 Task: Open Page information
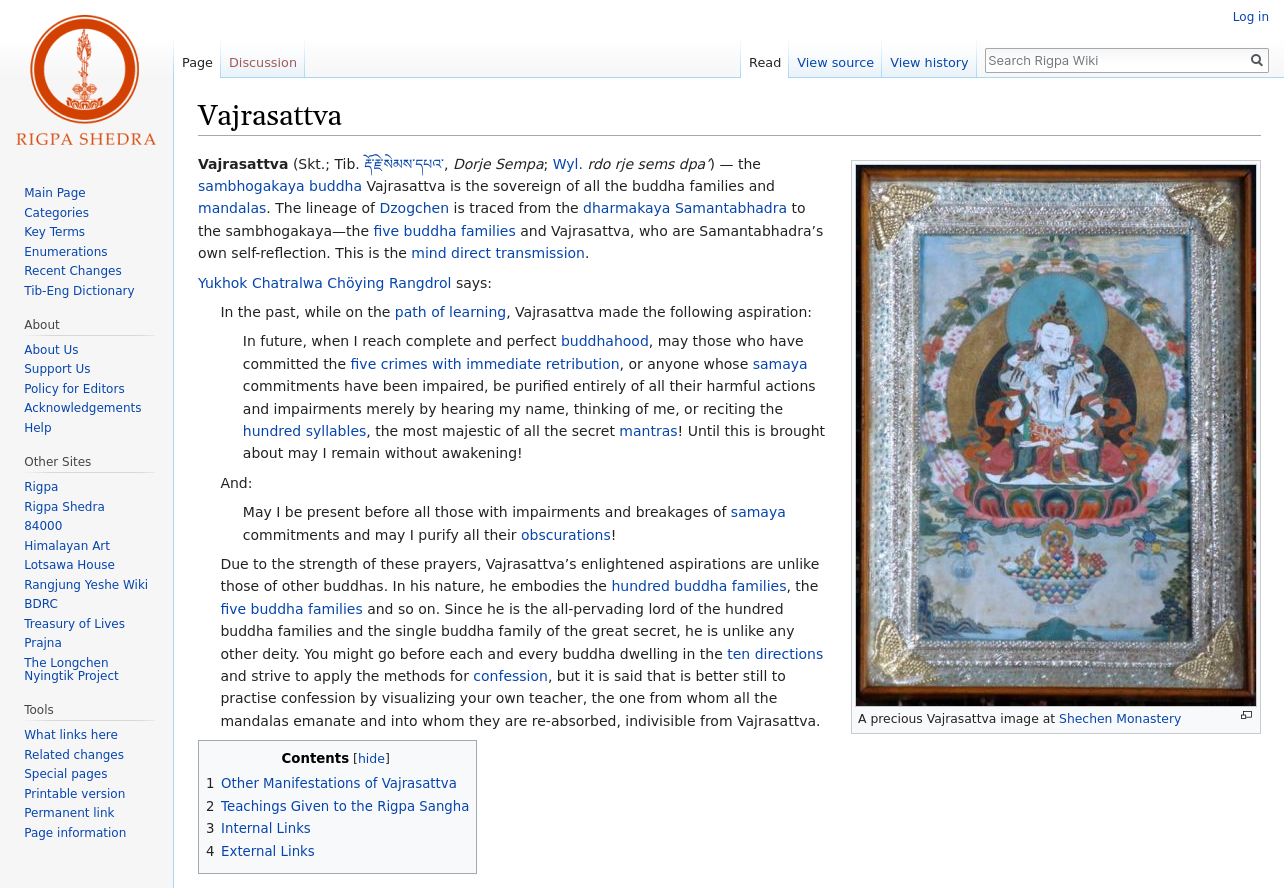pyautogui.click(x=75, y=833)
